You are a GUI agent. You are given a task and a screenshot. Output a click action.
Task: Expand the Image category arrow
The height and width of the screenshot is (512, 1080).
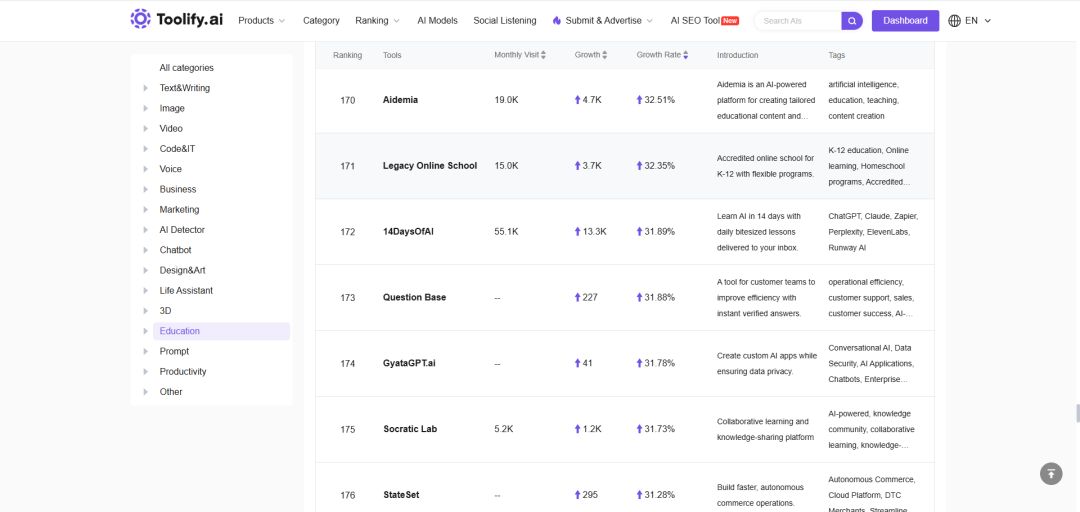tap(145, 108)
